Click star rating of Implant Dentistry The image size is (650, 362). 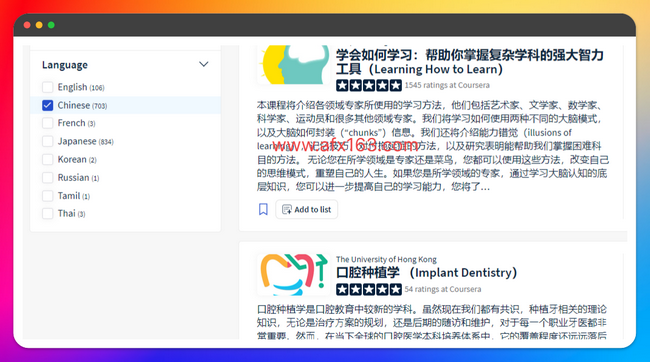(x=369, y=289)
